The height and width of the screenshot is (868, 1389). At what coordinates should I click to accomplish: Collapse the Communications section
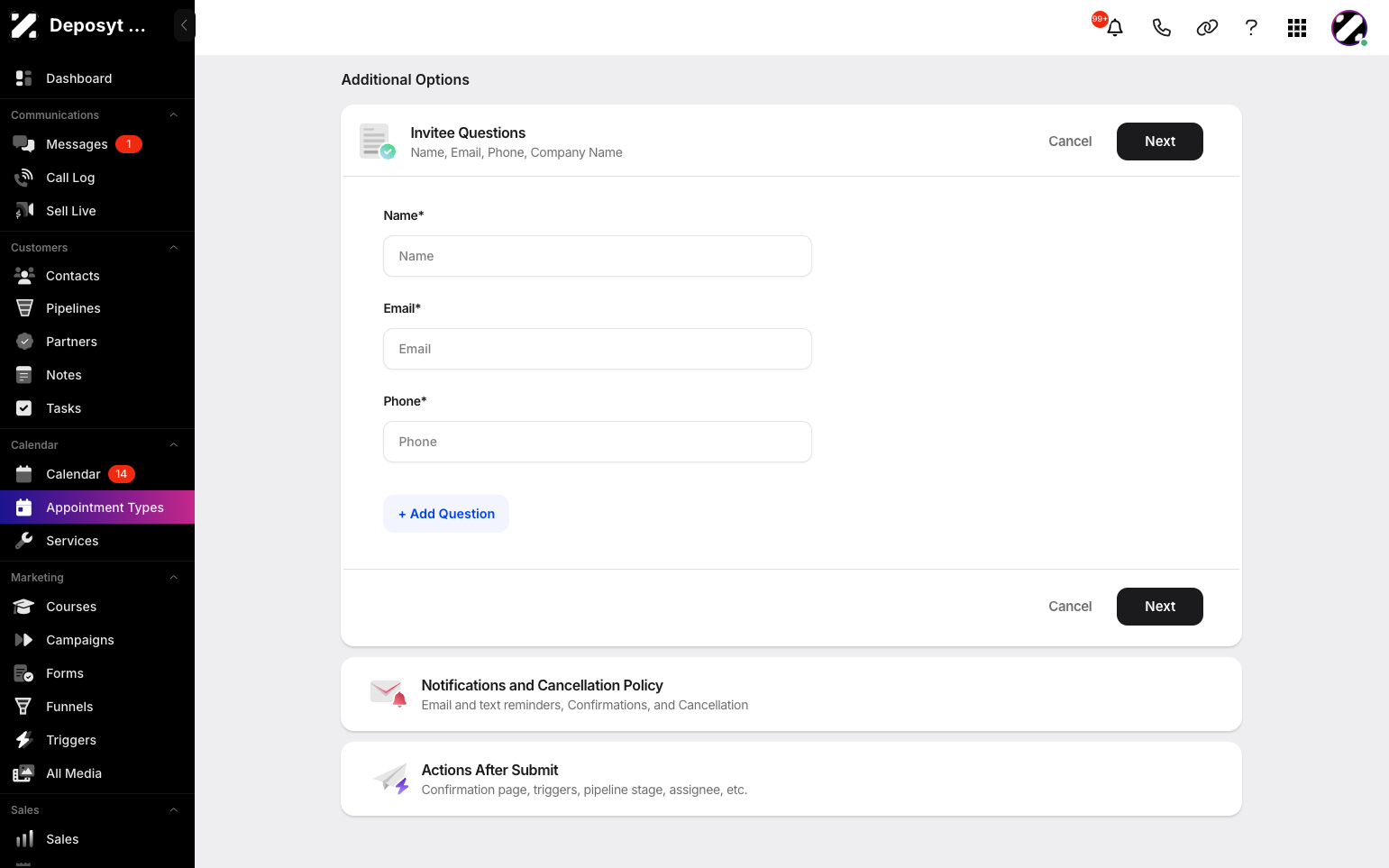click(x=174, y=115)
